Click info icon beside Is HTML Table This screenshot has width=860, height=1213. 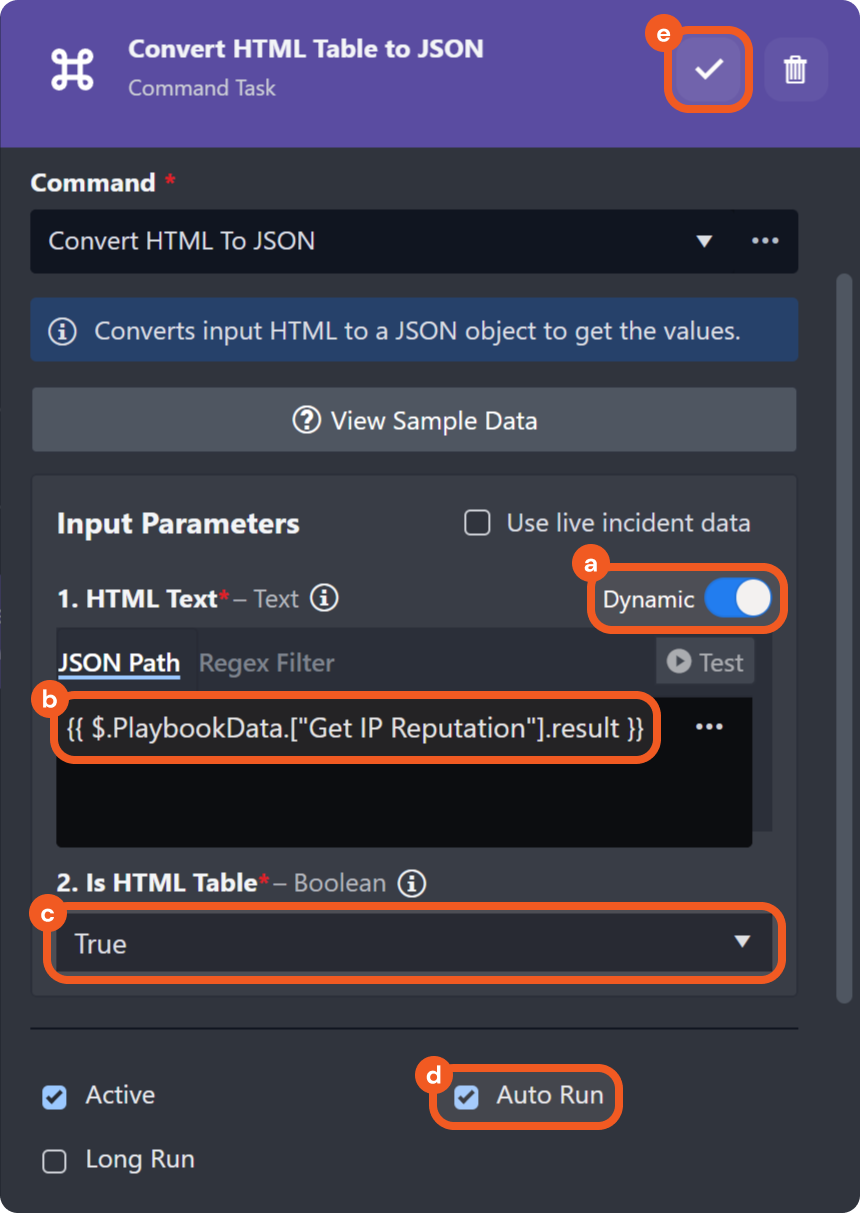tap(411, 883)
